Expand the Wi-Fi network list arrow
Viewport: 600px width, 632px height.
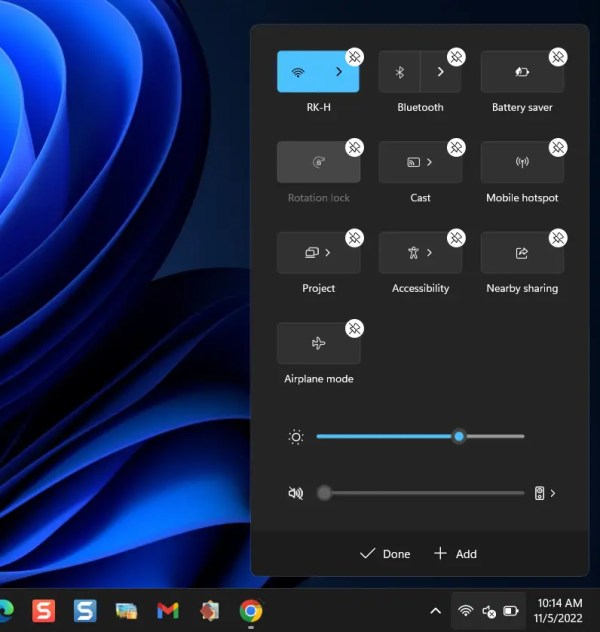click(x=339, y=73)
